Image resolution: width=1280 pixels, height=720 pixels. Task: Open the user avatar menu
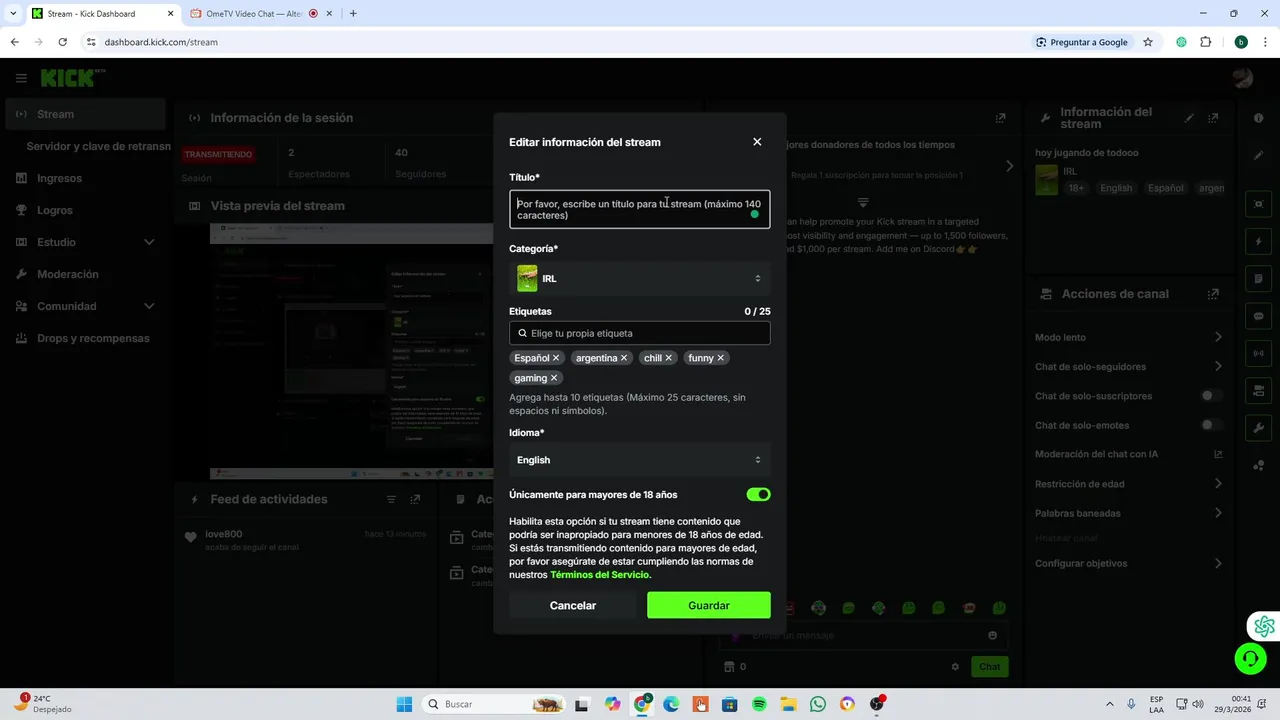(1243, 78)
